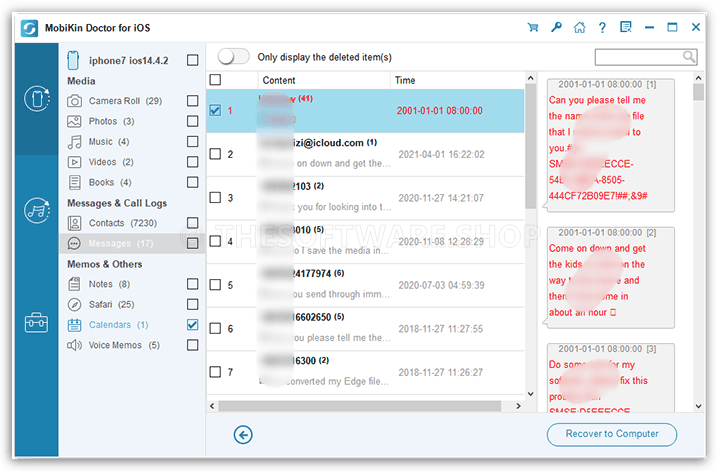Open the shopping cart purchase icon
This screenshot has height=471, width=719.
tap(533, 28)
